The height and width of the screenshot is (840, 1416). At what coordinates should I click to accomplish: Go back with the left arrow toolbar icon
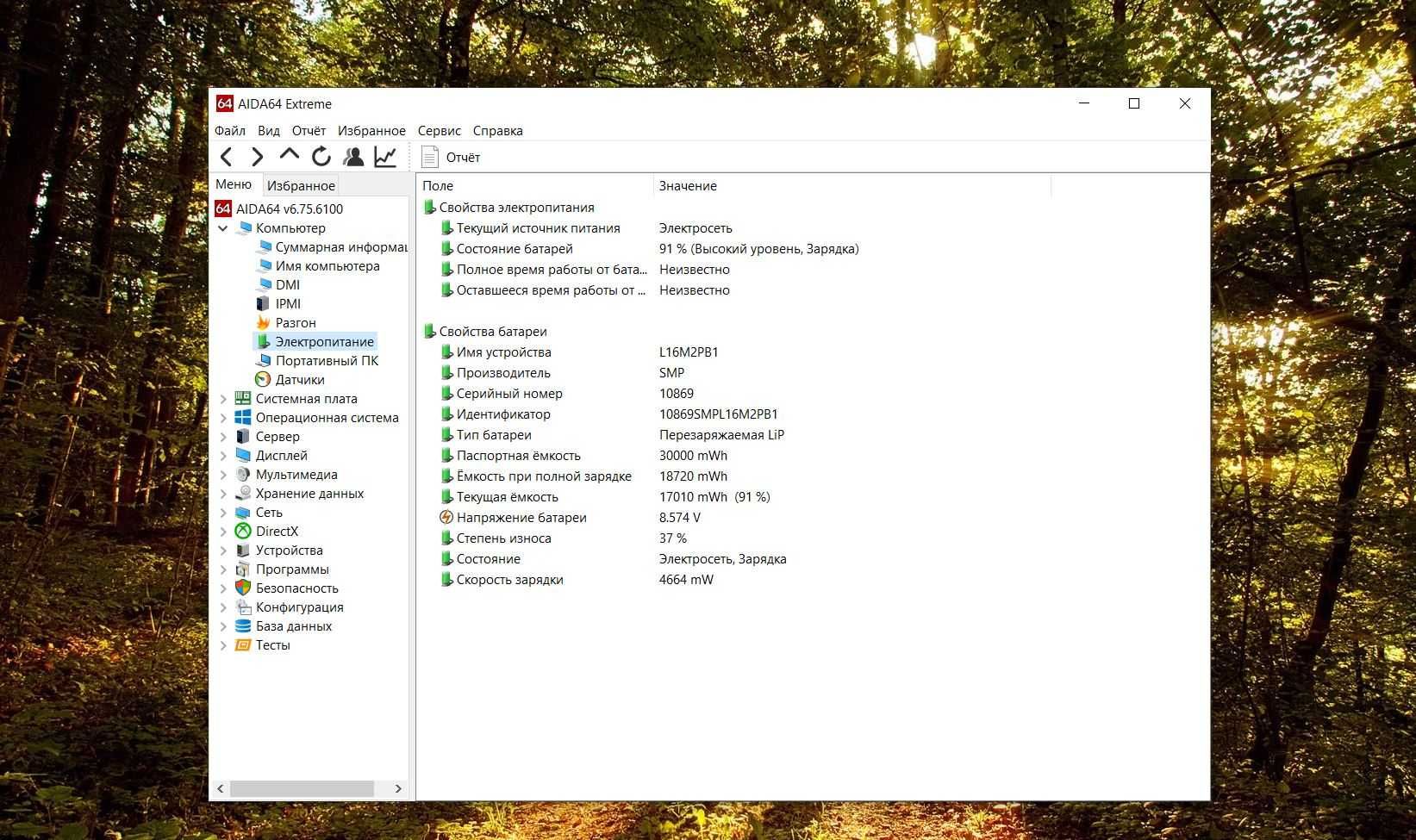pyautogui.click(x=227, y=157)
